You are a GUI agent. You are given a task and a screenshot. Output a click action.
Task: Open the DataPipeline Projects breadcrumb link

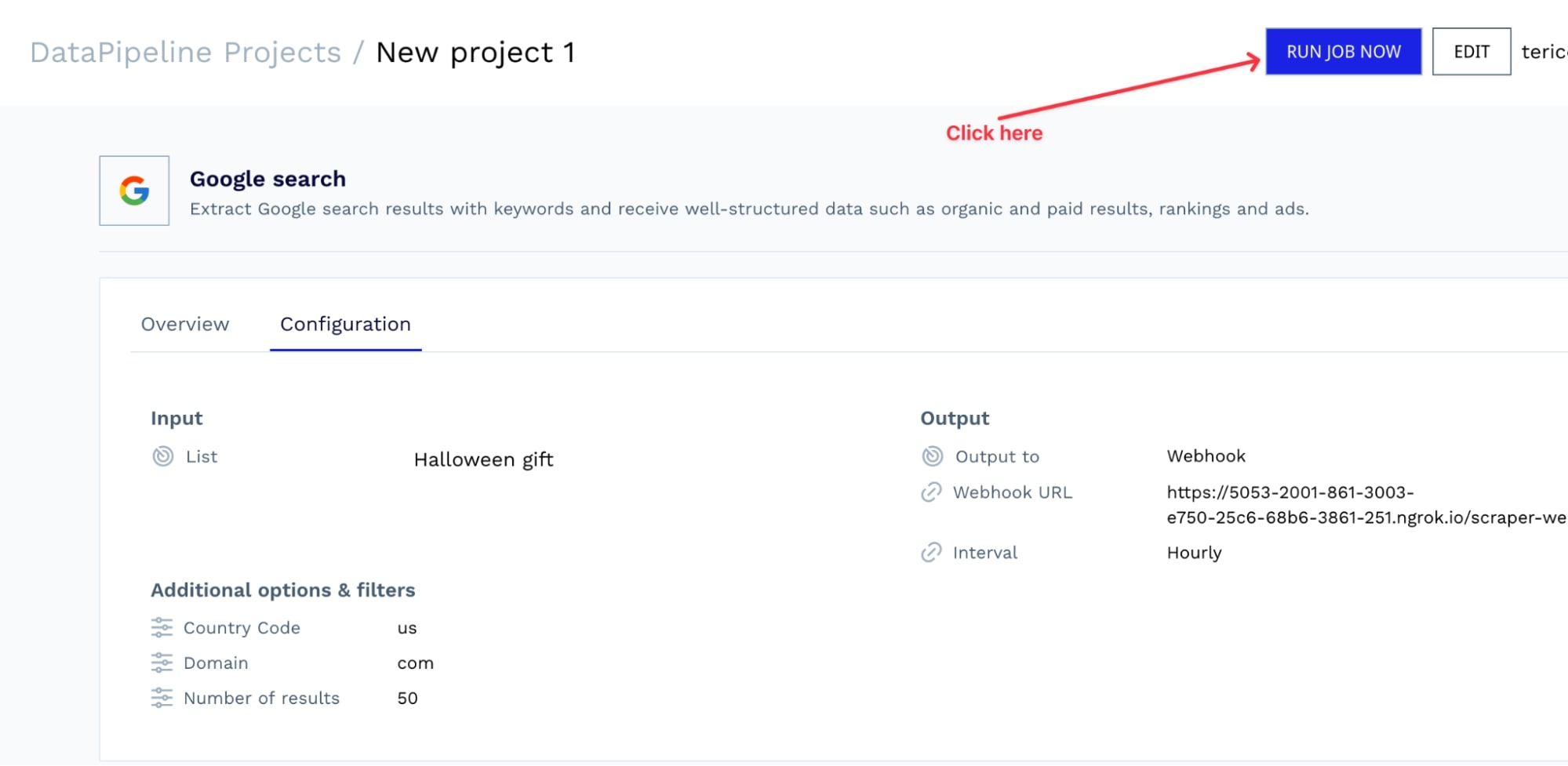tap(186, 52)
